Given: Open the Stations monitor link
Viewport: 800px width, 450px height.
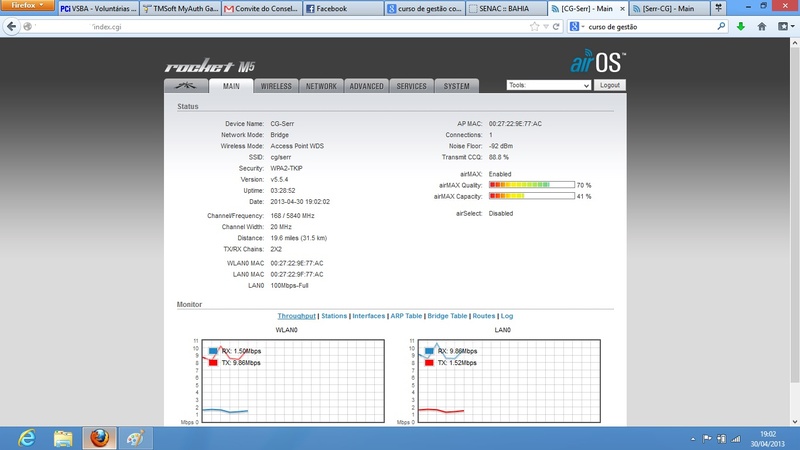Looking at the screenshot, I should [334, 316].
